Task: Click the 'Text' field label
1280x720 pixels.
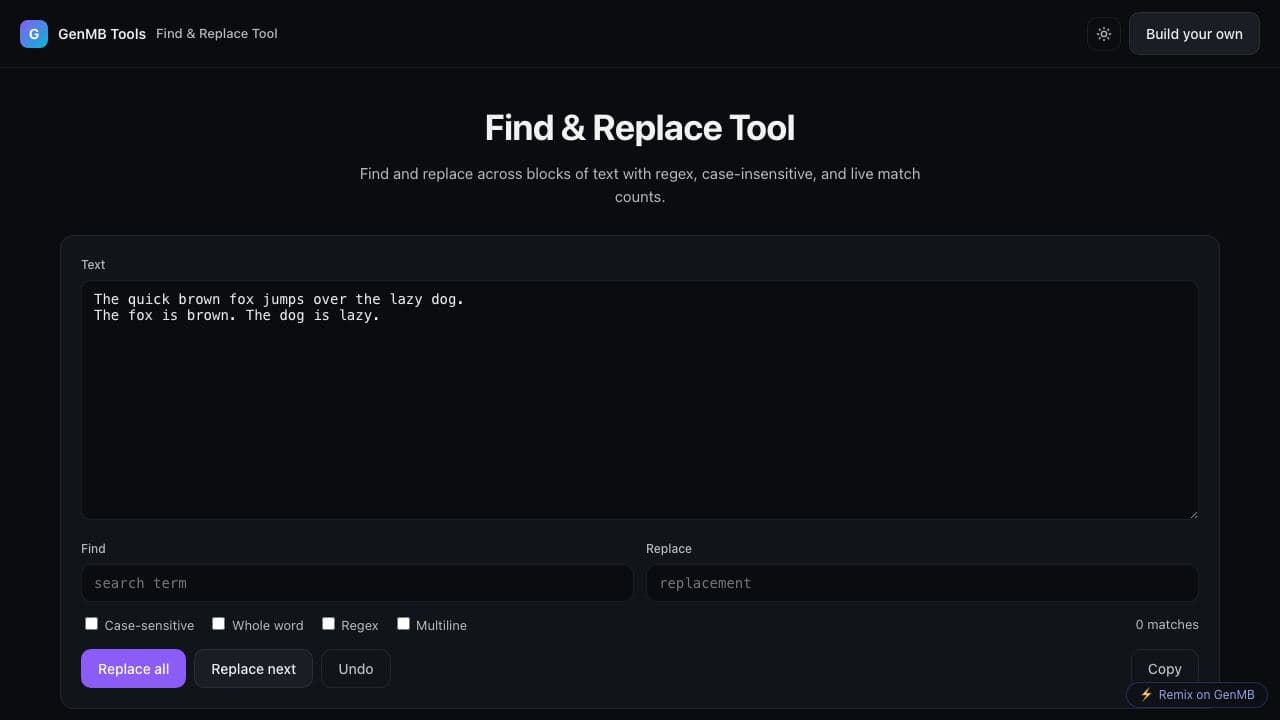Action: [93, 265]
